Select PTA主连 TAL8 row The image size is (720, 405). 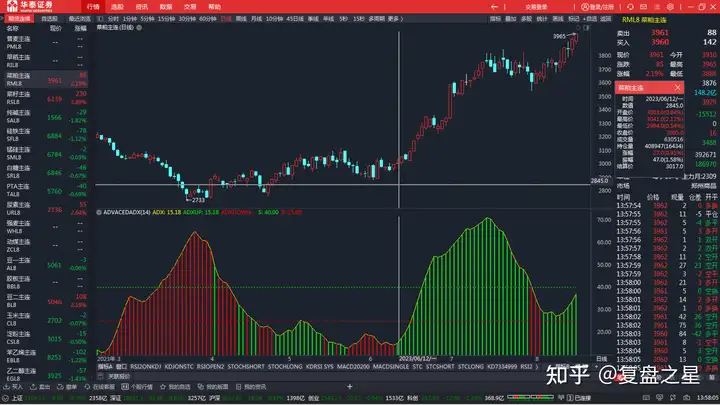point(46,190)
